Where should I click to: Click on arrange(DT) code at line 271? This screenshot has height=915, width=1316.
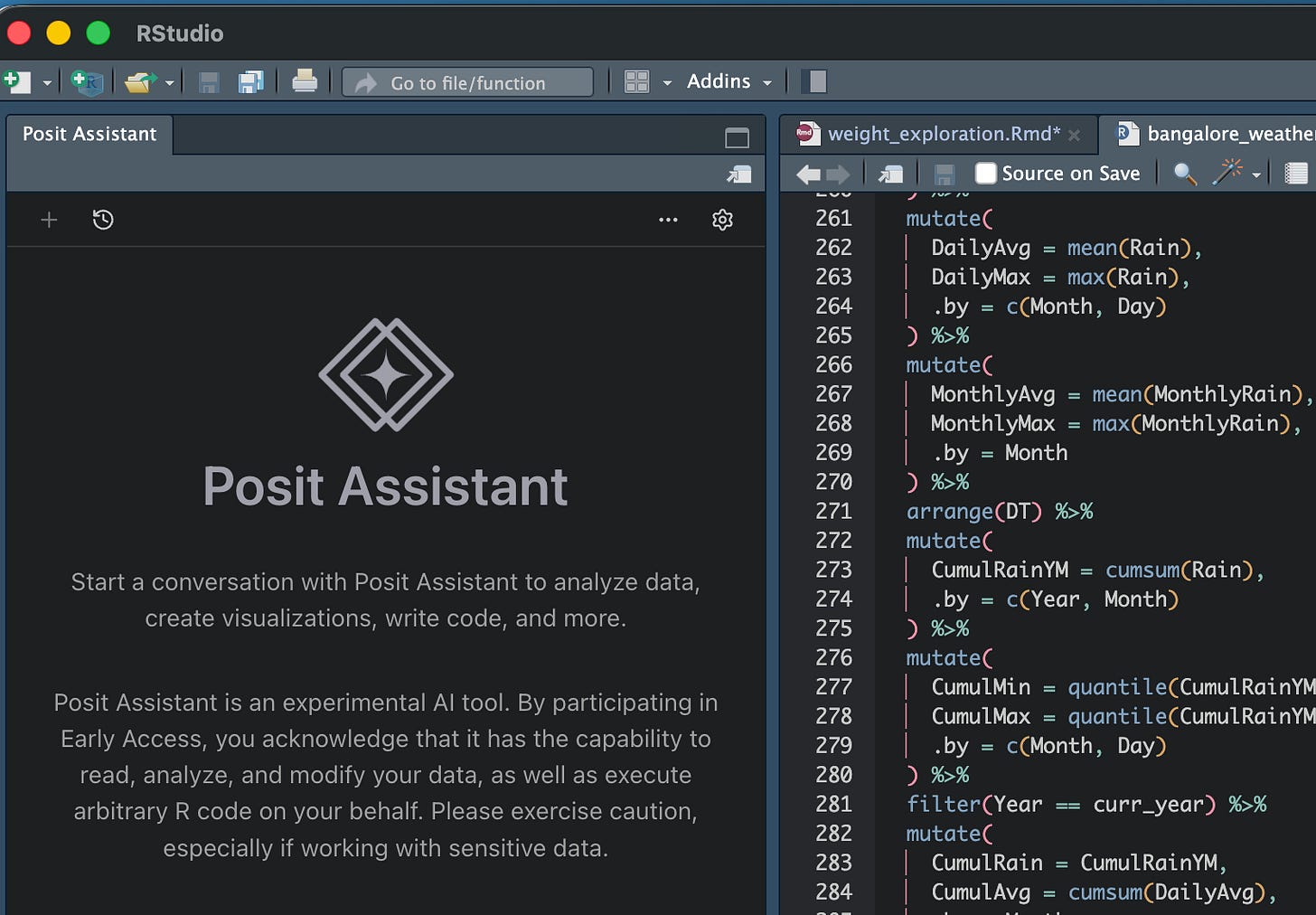pyautogui.click(x=973, y=512)
